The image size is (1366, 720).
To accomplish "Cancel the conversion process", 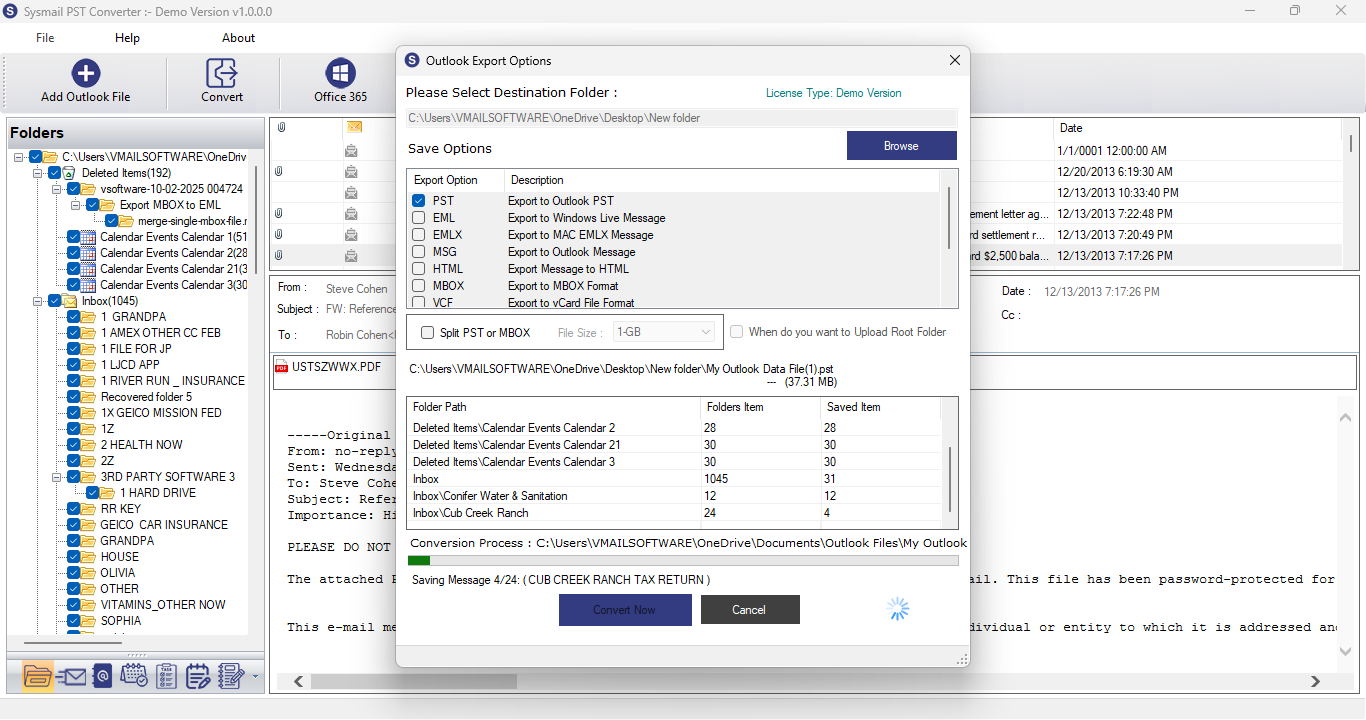I will pos(750,610).
